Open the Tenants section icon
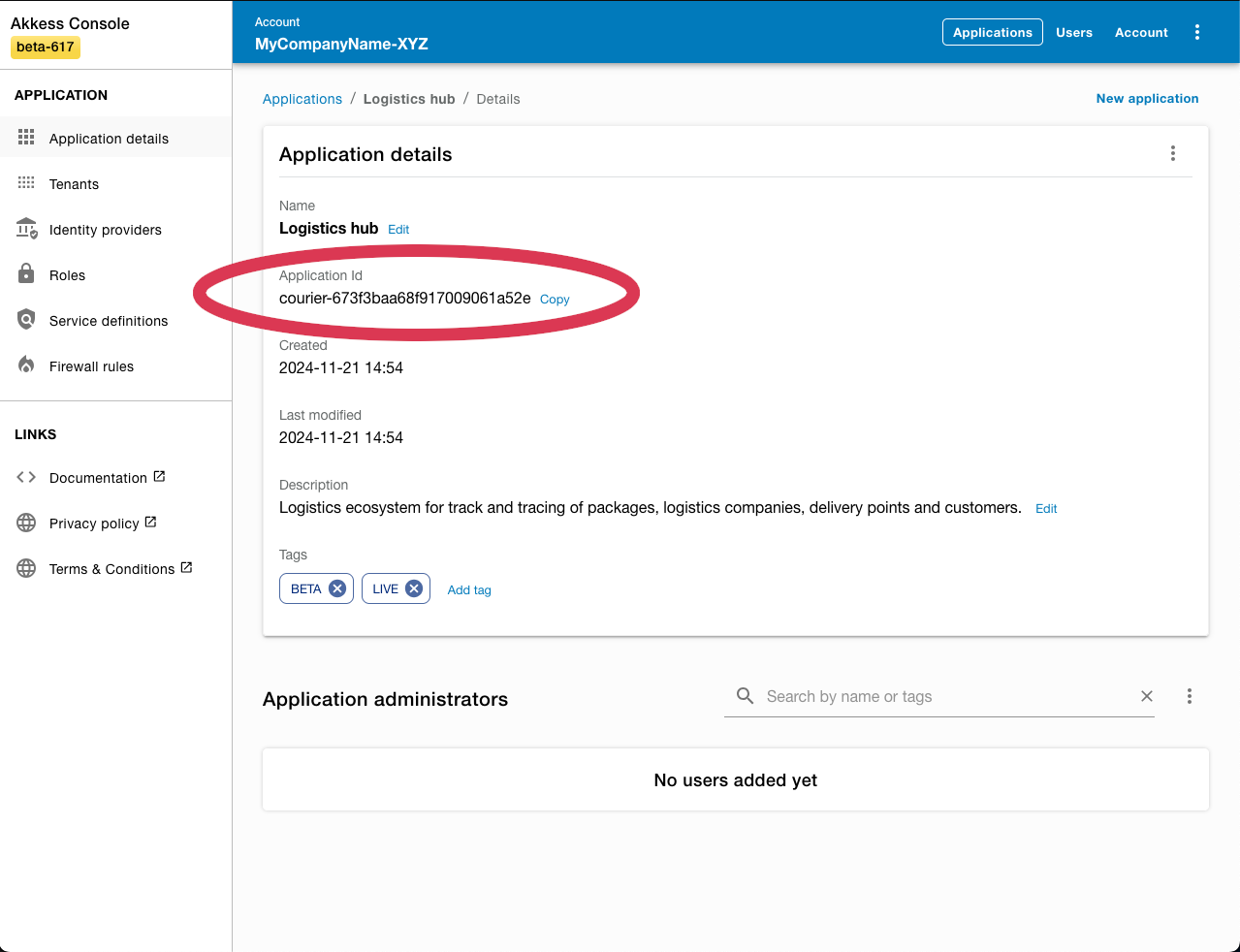This screenshot has width=1240, height=952. (26, 183)
